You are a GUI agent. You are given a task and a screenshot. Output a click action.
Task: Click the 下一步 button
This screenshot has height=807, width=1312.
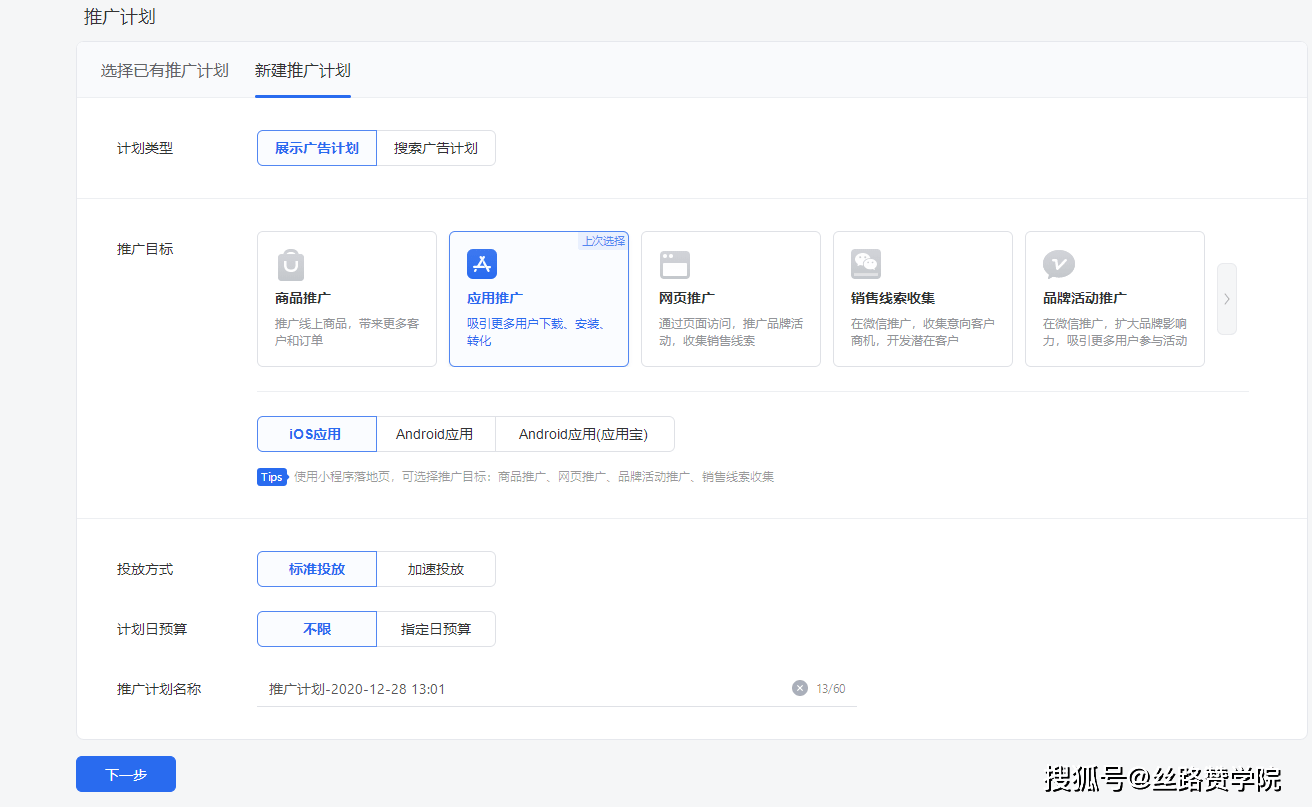[x=126, y=774]
